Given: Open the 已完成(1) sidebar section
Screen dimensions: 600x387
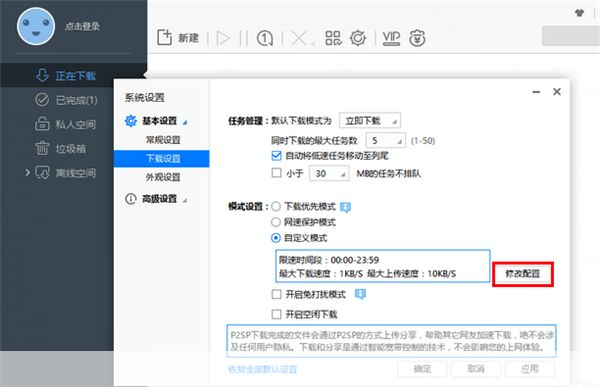Looking at the screenshot, I should 66,100.
